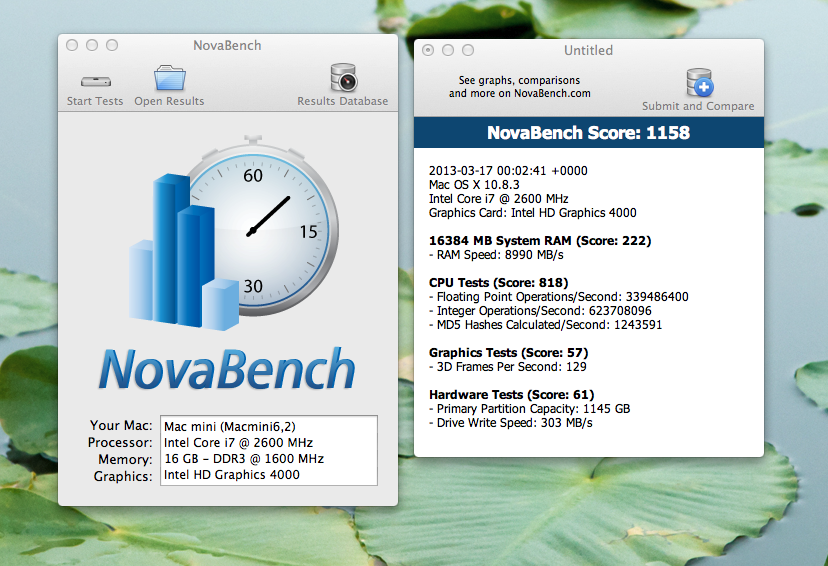Close the NovaBench window
This screenshot has width=828, height=566.
72,45
